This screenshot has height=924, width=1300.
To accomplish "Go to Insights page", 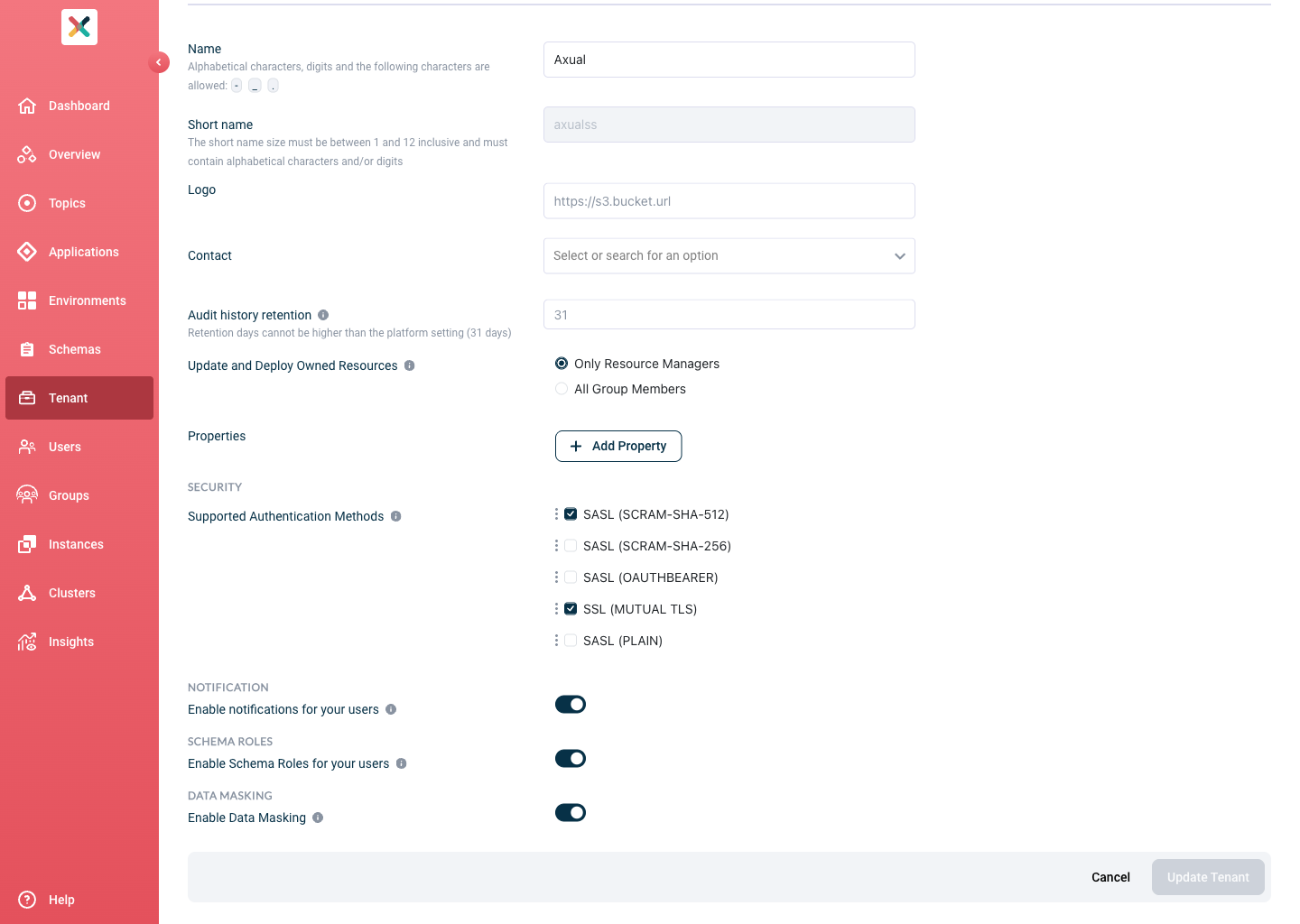I will point(79,642).
